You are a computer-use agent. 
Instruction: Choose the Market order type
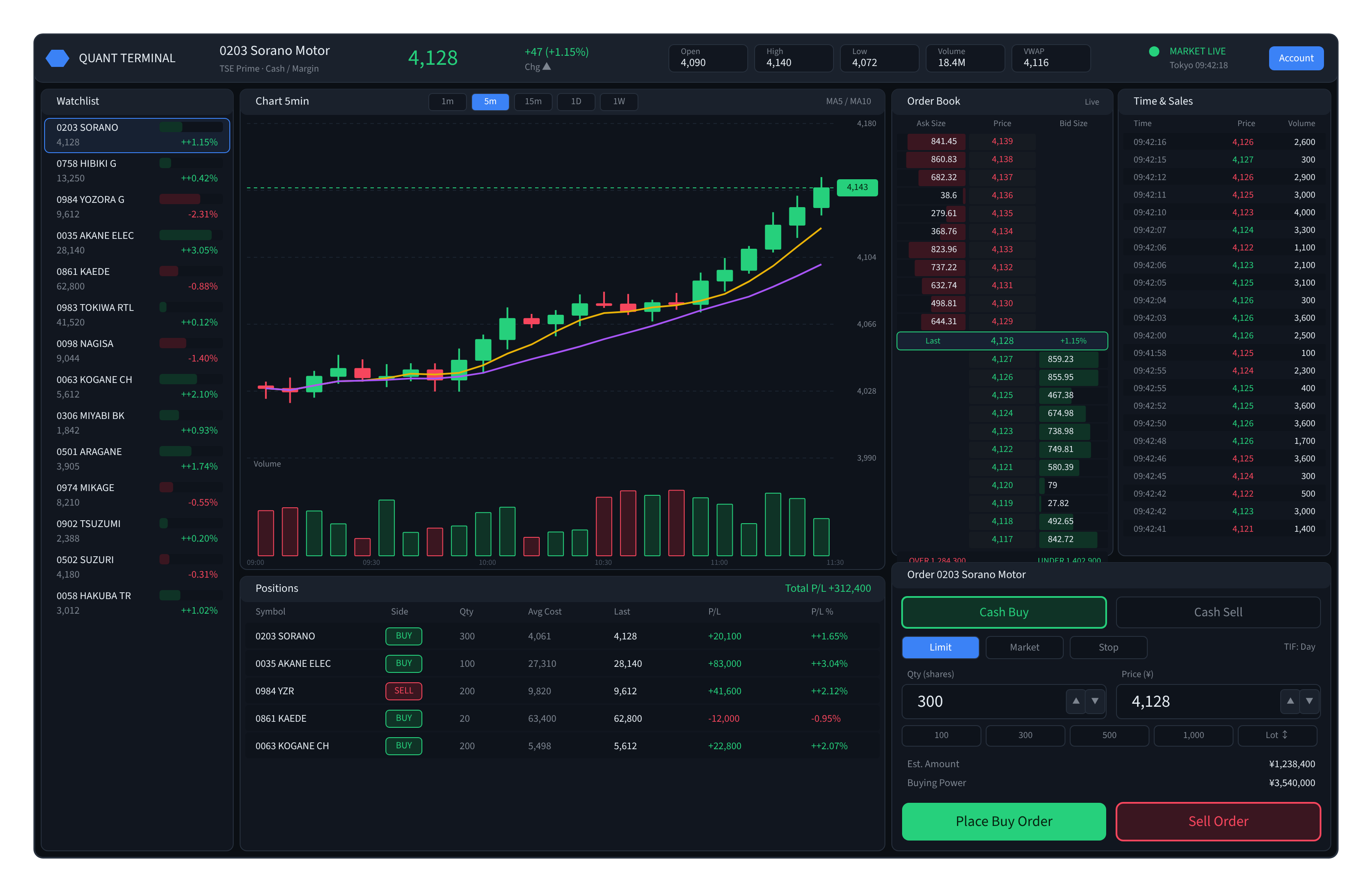click(x=1024, y=648)
